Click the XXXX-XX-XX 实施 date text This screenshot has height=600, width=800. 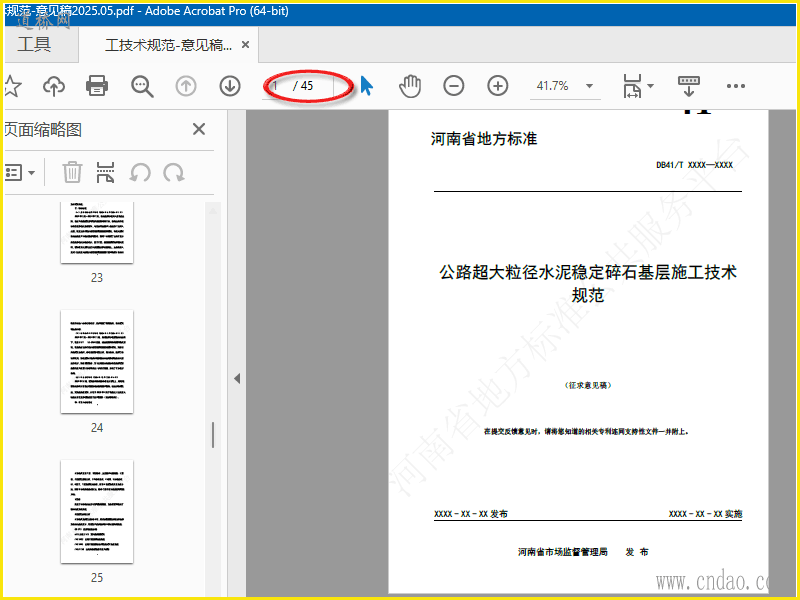[x=705, y=514]
